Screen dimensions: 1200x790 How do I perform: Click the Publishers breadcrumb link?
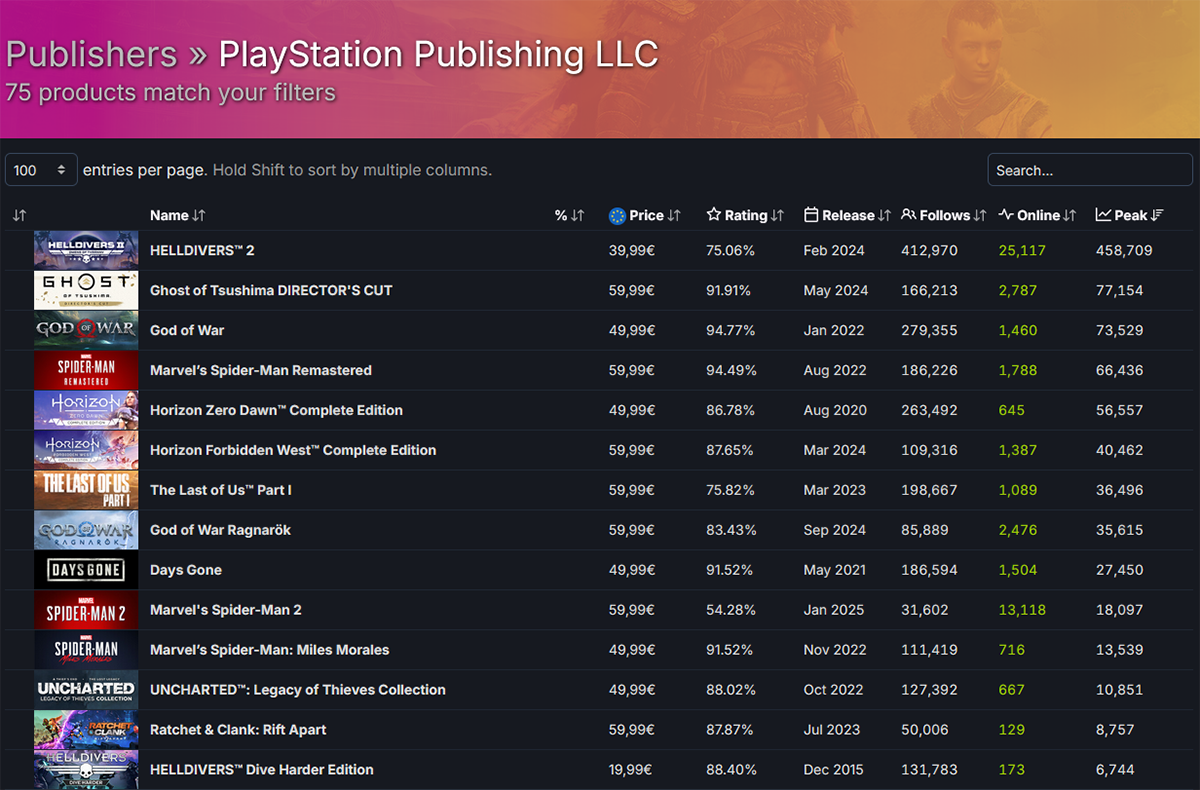pyautogui.click(x=91, y=54)
